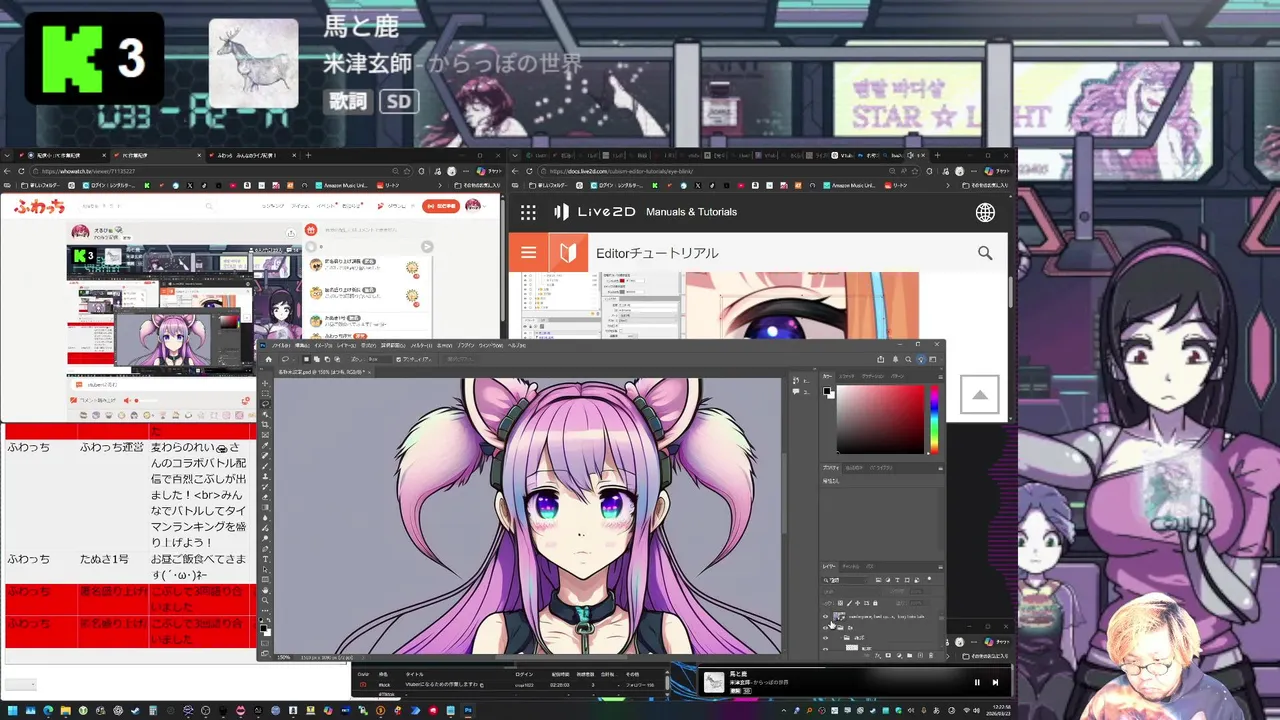This screenshot has height=720, width=1280.
Task: Select the Pen tool
Action: click(x=265, y=549)
